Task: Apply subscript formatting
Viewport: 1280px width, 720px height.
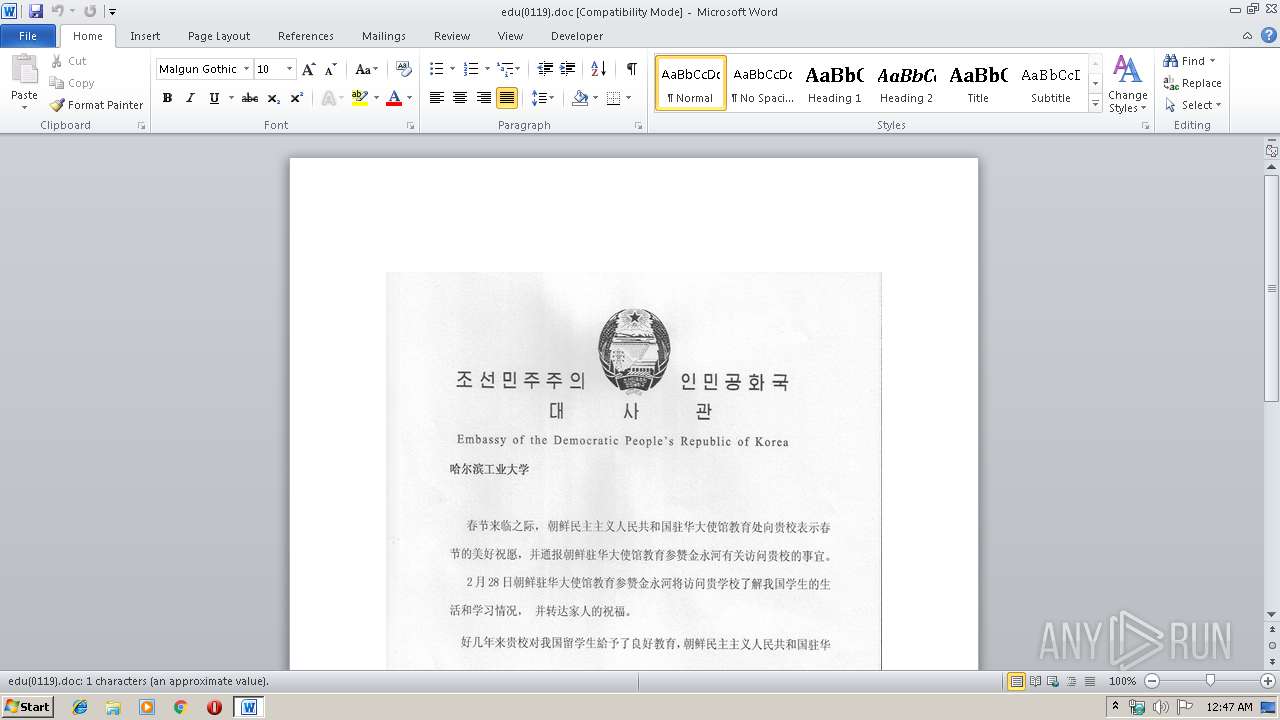Action: pos(274,98)
